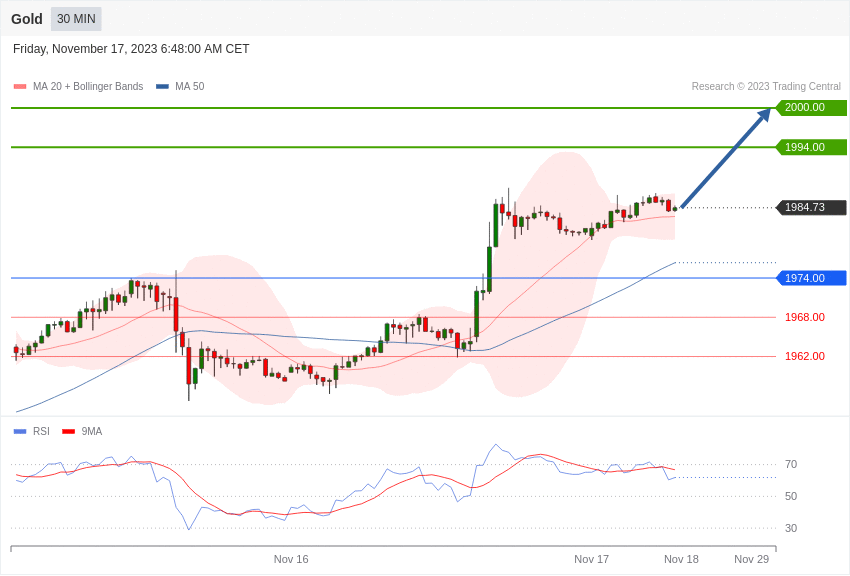Screen dimensions: 850x576
Task: Click the red 9MA legend swatch
Action: 68,431
